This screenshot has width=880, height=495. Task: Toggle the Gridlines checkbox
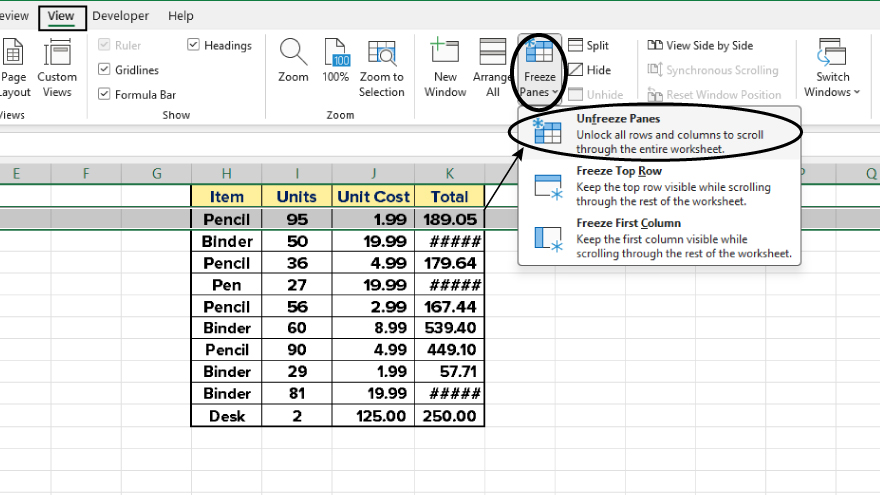(x=104, y=70)
